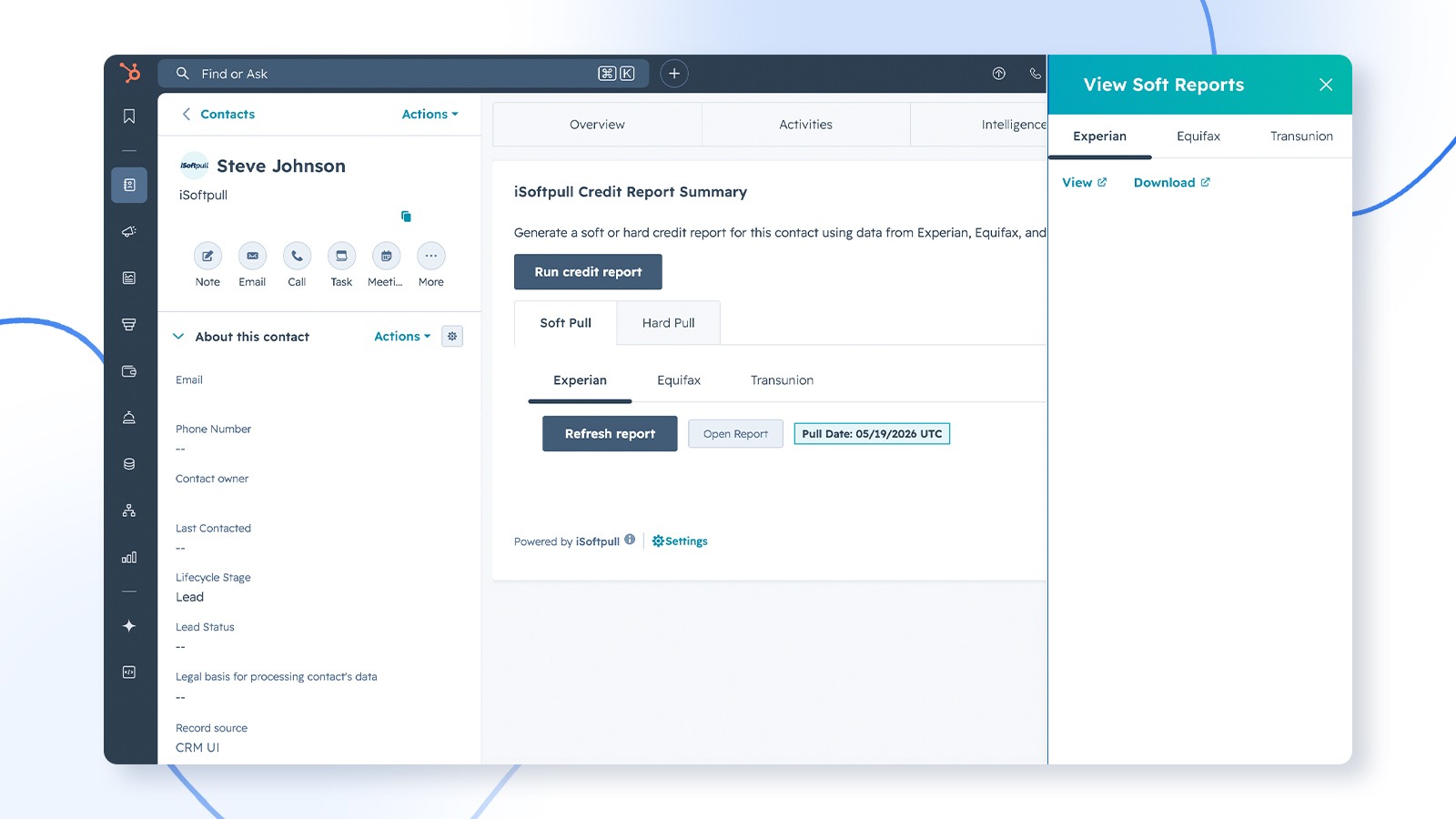
Task: Click the Lifecycle Stage value Lead
Action: pyautogui.click(x=189, y=598)
